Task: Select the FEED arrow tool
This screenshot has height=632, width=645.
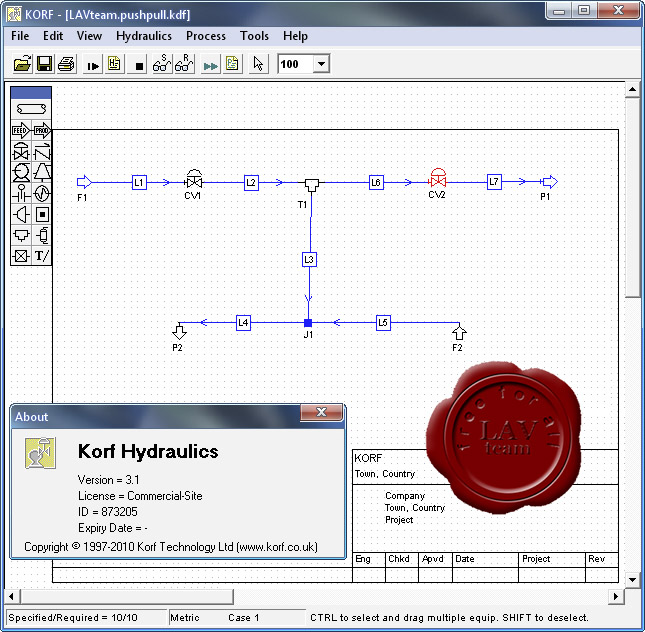Action: click(x=21, y=131)
